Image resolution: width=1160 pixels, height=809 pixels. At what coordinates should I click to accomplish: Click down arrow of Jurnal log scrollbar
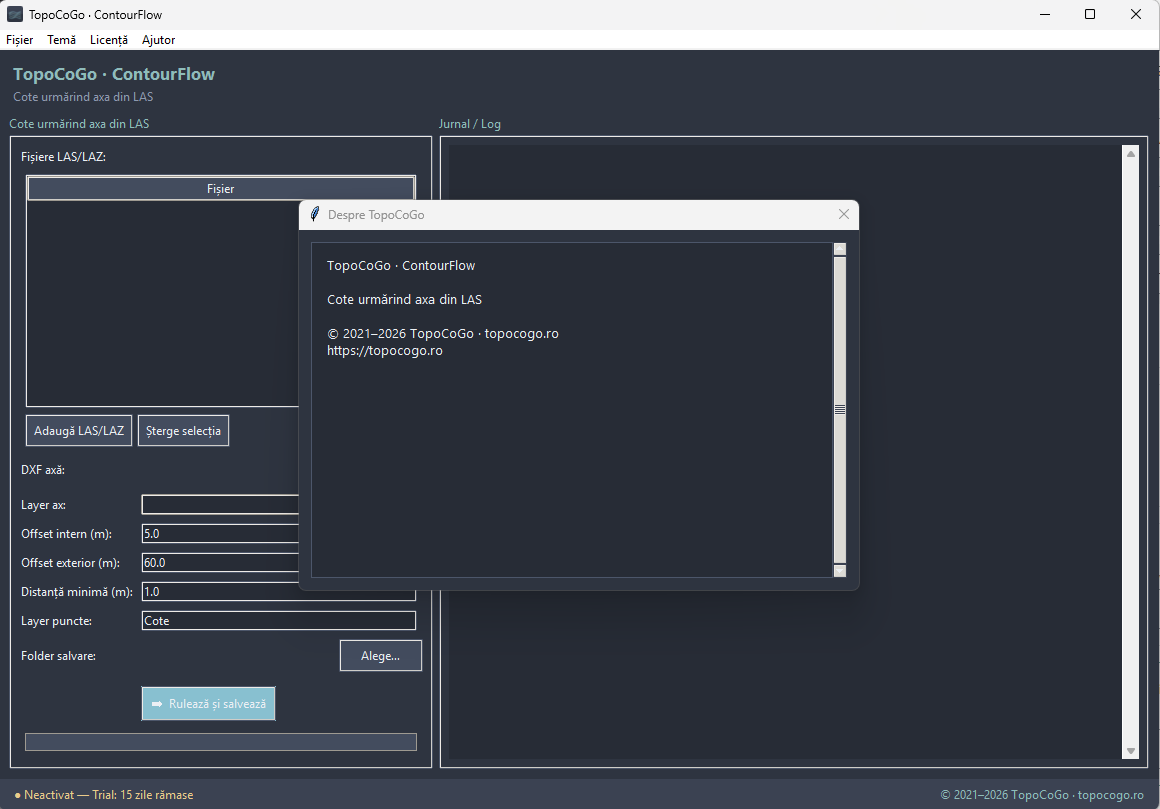coord(1130,751)
